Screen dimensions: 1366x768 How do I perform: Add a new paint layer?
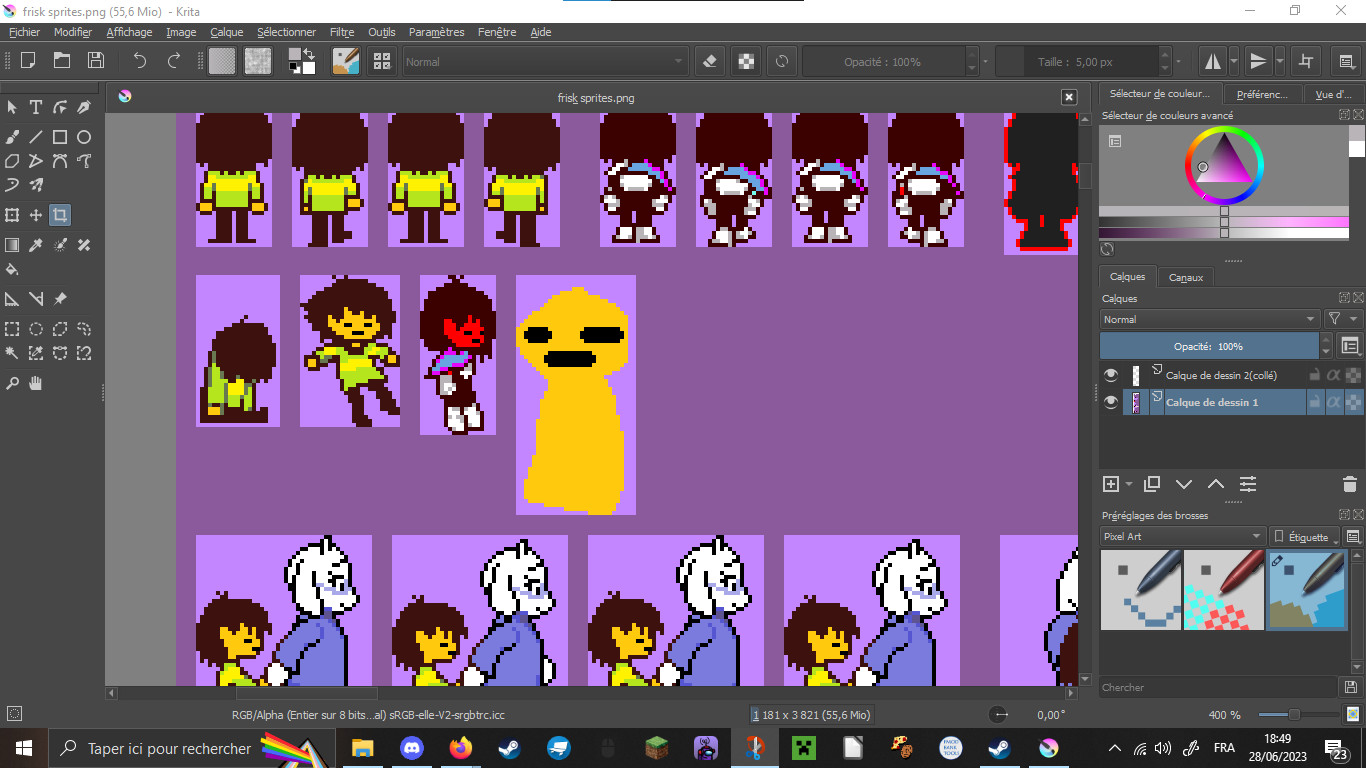(x=1111, y=484)
